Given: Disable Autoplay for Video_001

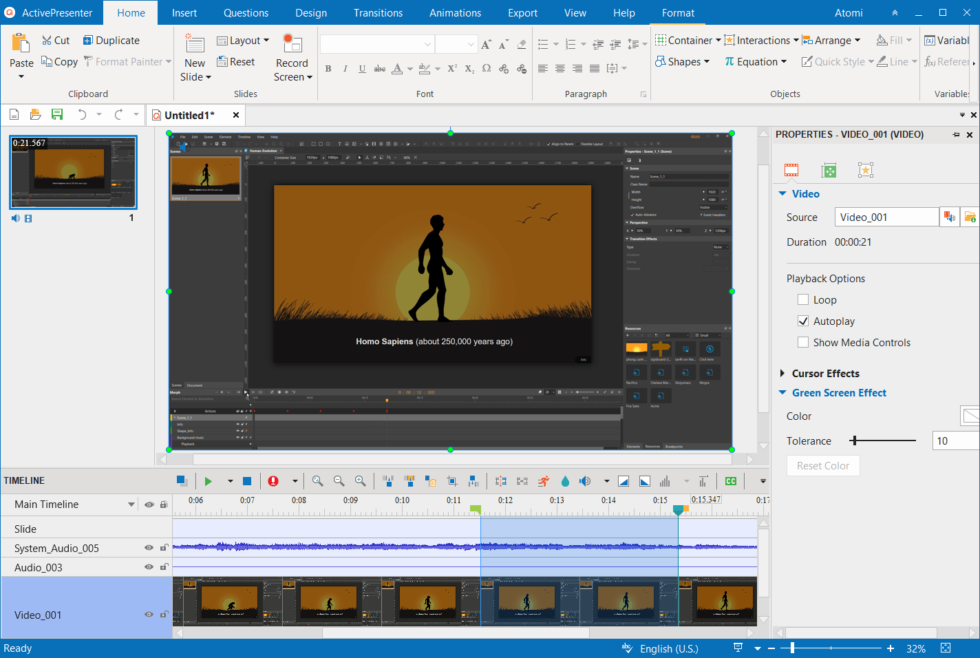Looking at the screenshot, I should 802,321.
